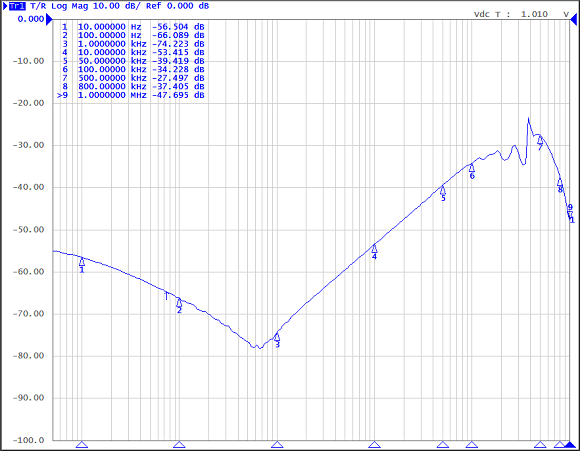
Task: Select marker 4 at 10 kHz on trace
Action: 374,249
